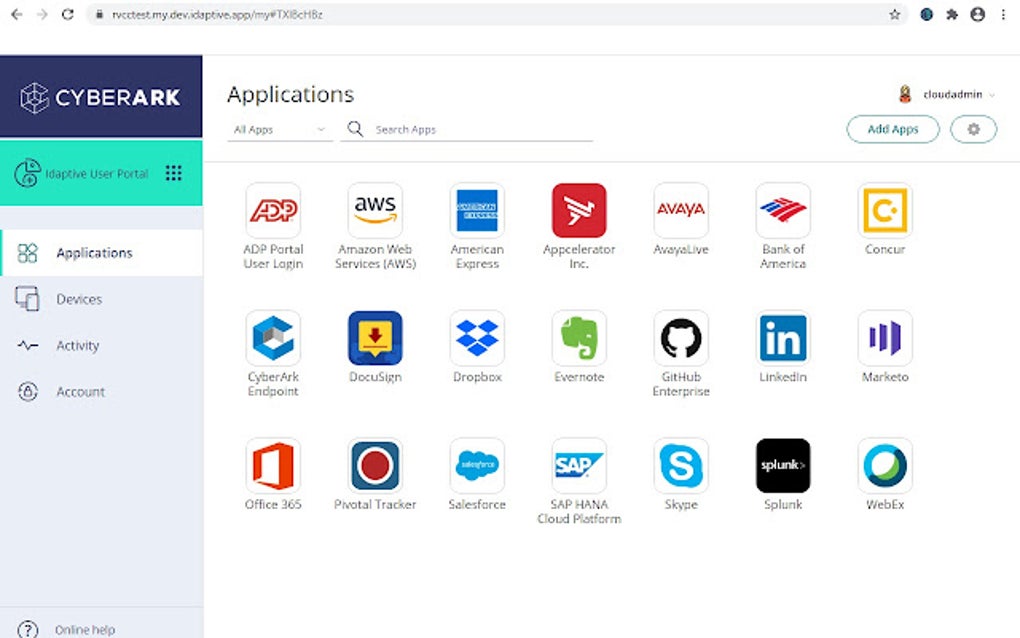The width and height of the screenshot is (1020, 638).
Task: Launch Dropbox from the app grid
Action: pos(476,338)
